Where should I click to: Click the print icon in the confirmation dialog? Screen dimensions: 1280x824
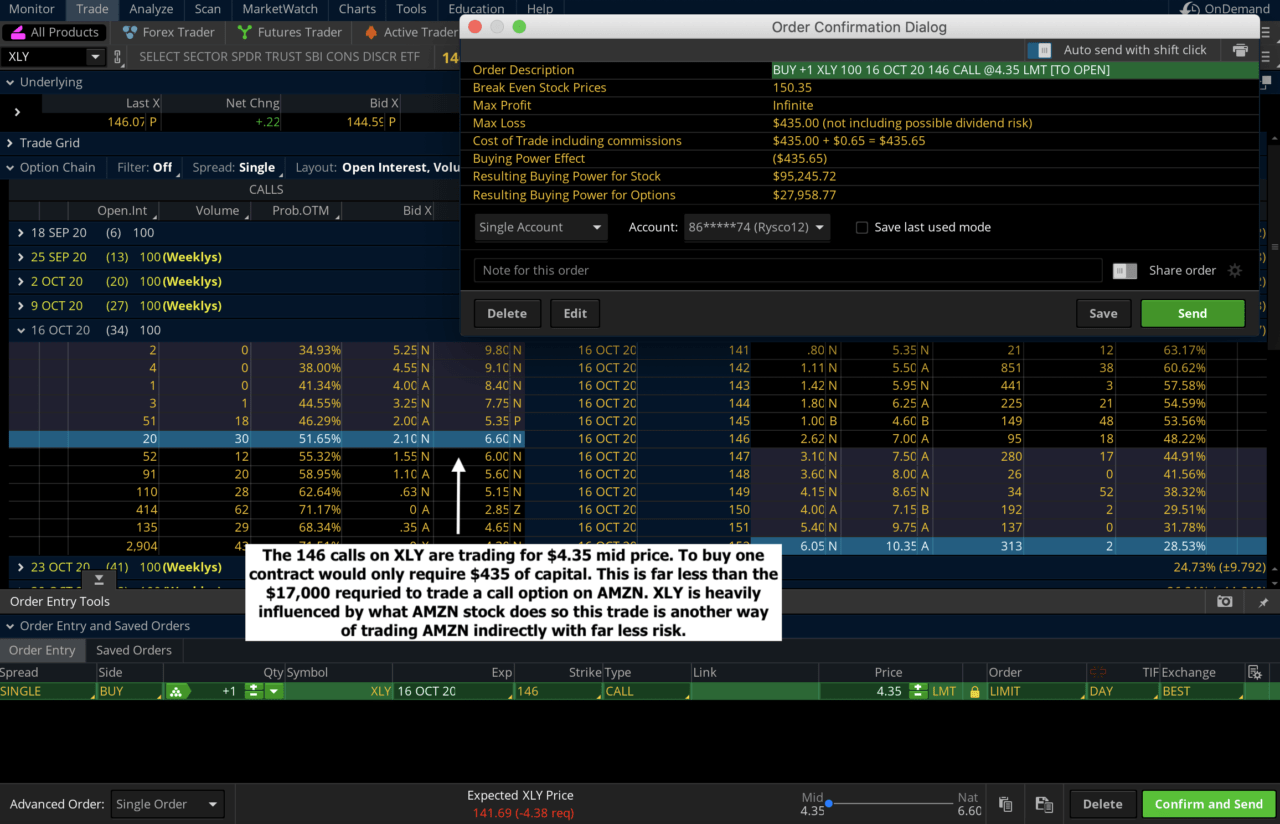coord(1240,48)
